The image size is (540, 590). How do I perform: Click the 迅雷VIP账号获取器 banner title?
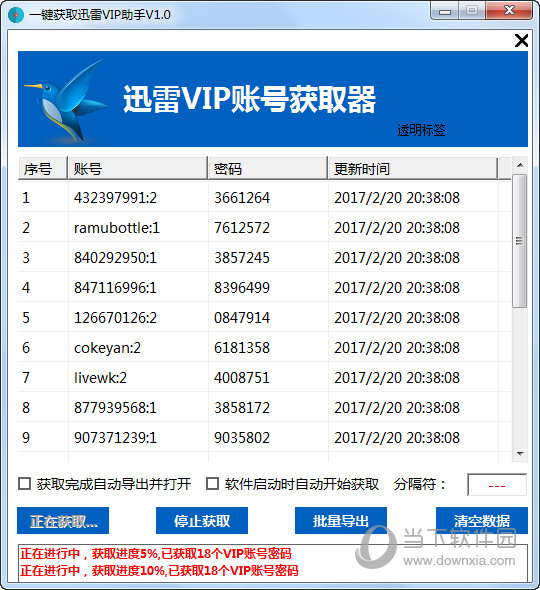(249, 99)
